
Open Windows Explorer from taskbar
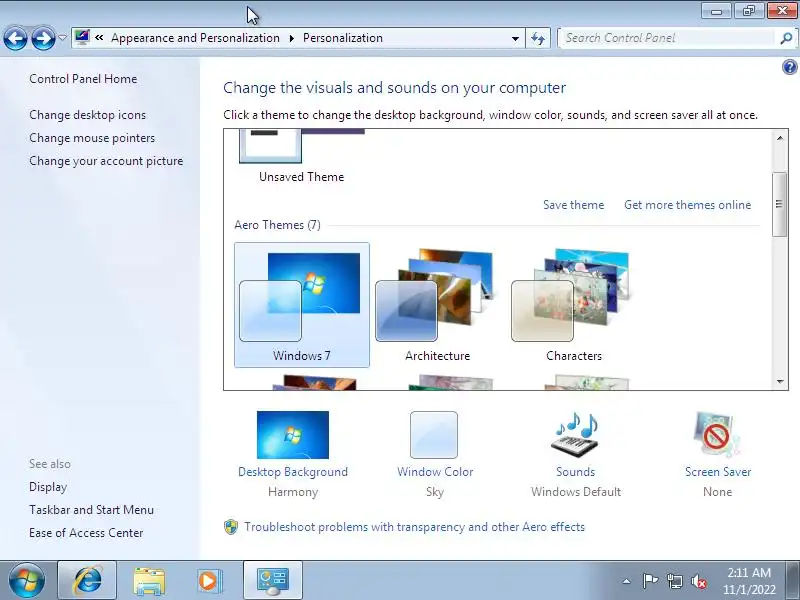coord(149,581)
